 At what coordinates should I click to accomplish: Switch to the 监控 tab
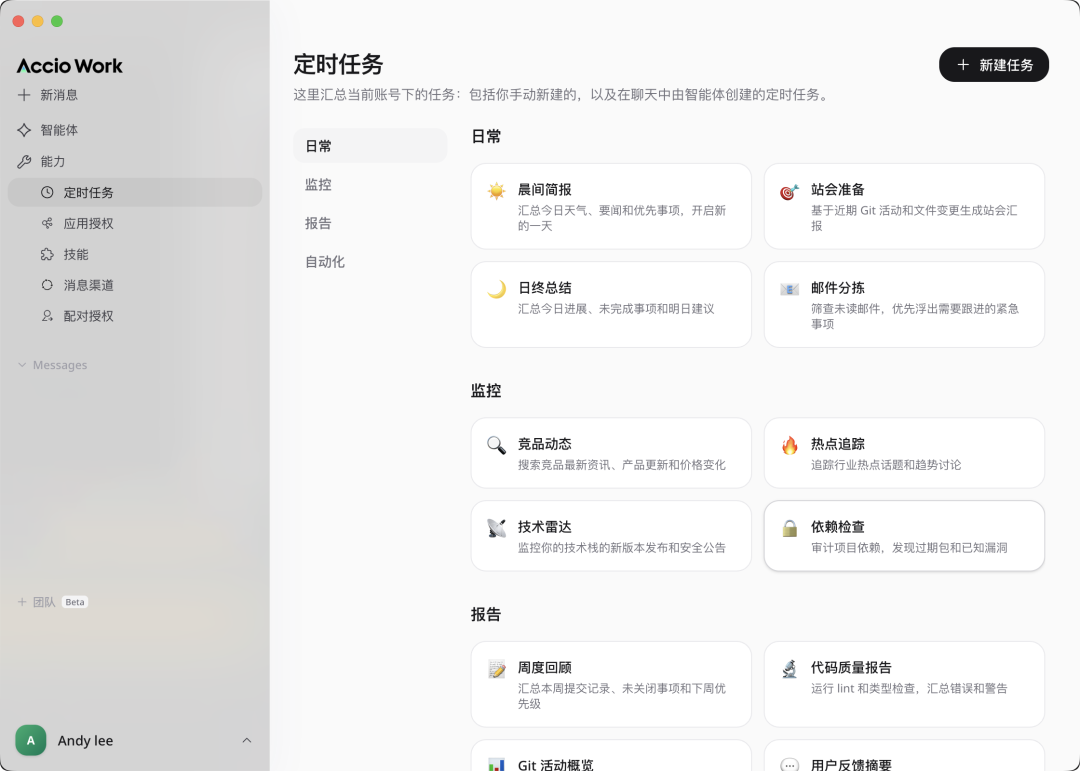click(318, 184)
